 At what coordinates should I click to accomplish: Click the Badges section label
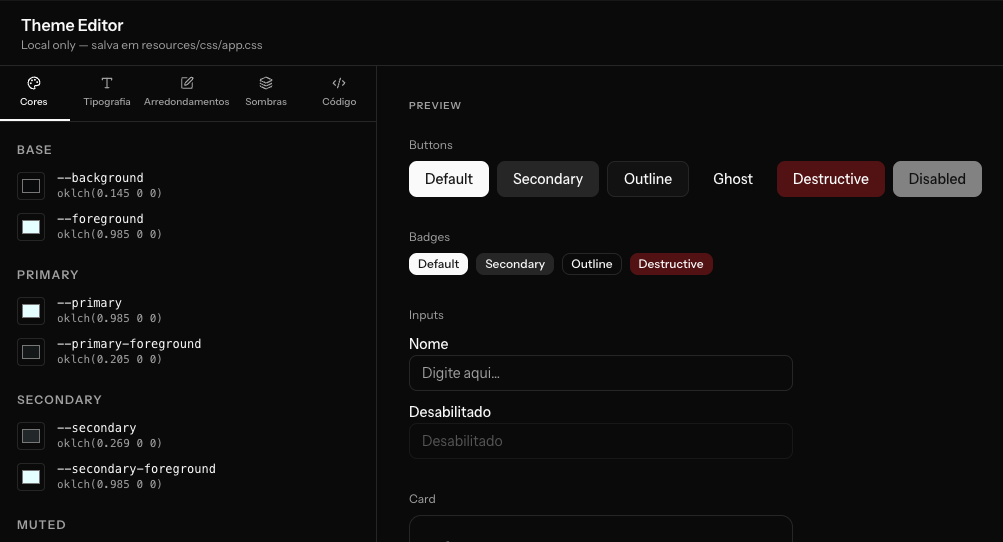tap(430, 237)
